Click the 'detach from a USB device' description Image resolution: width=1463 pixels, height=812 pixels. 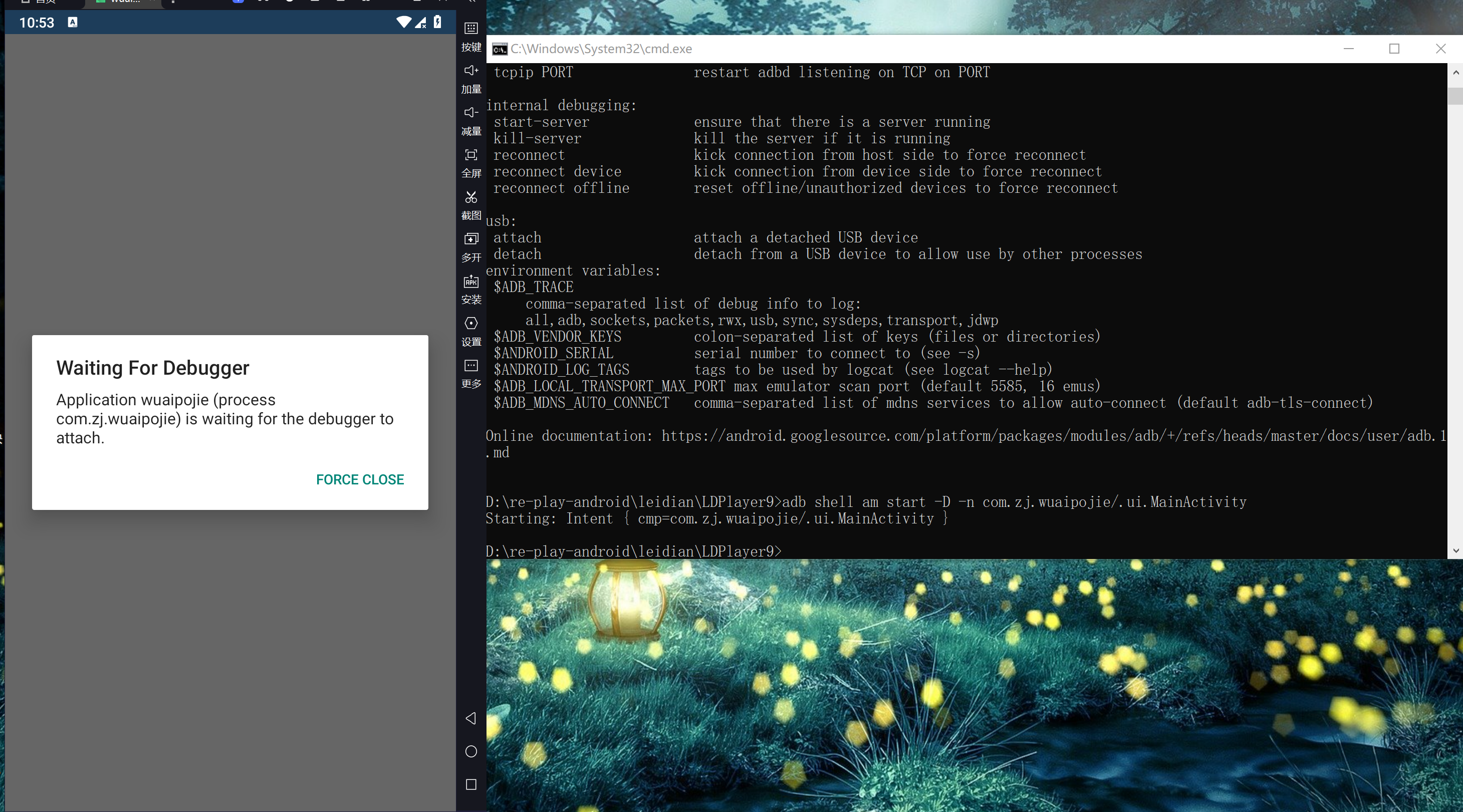[x=918, y=254]
